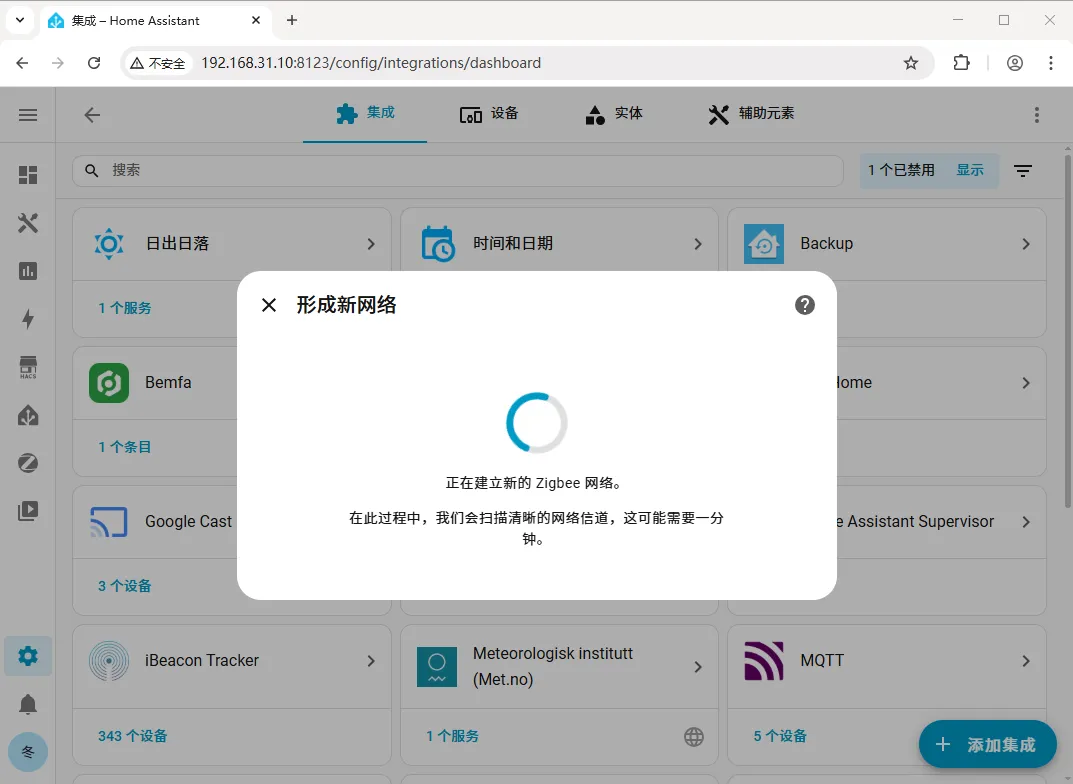This screenshot has width=1073, height=784.
Task: Click the cloud globe icon on Met.no card
Action: [694, 737]
